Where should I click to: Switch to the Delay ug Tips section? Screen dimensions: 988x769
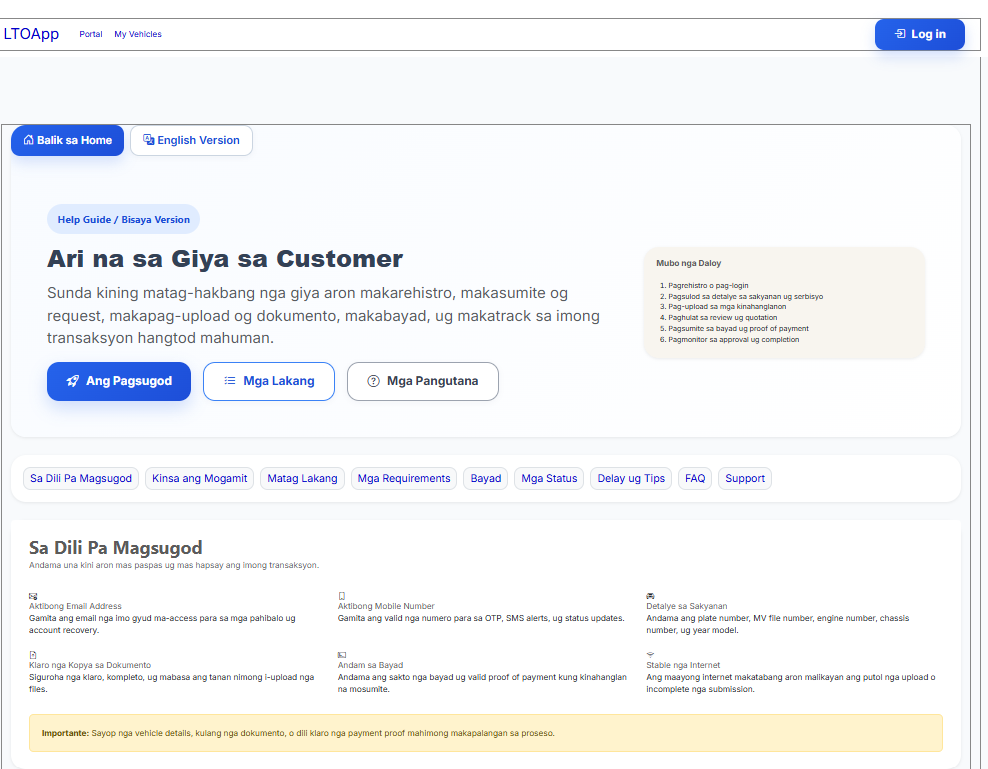(630, 478)
